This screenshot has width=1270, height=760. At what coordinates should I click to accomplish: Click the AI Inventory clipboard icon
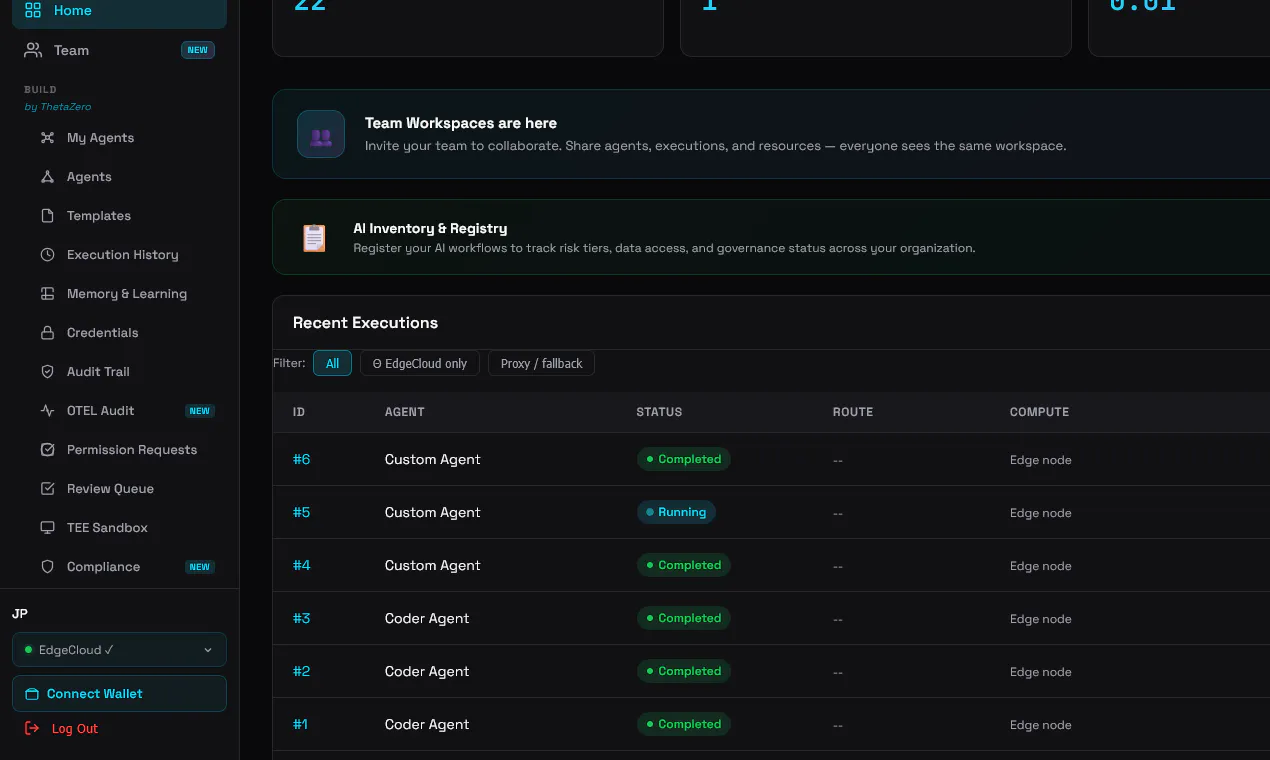click(314, 238)
